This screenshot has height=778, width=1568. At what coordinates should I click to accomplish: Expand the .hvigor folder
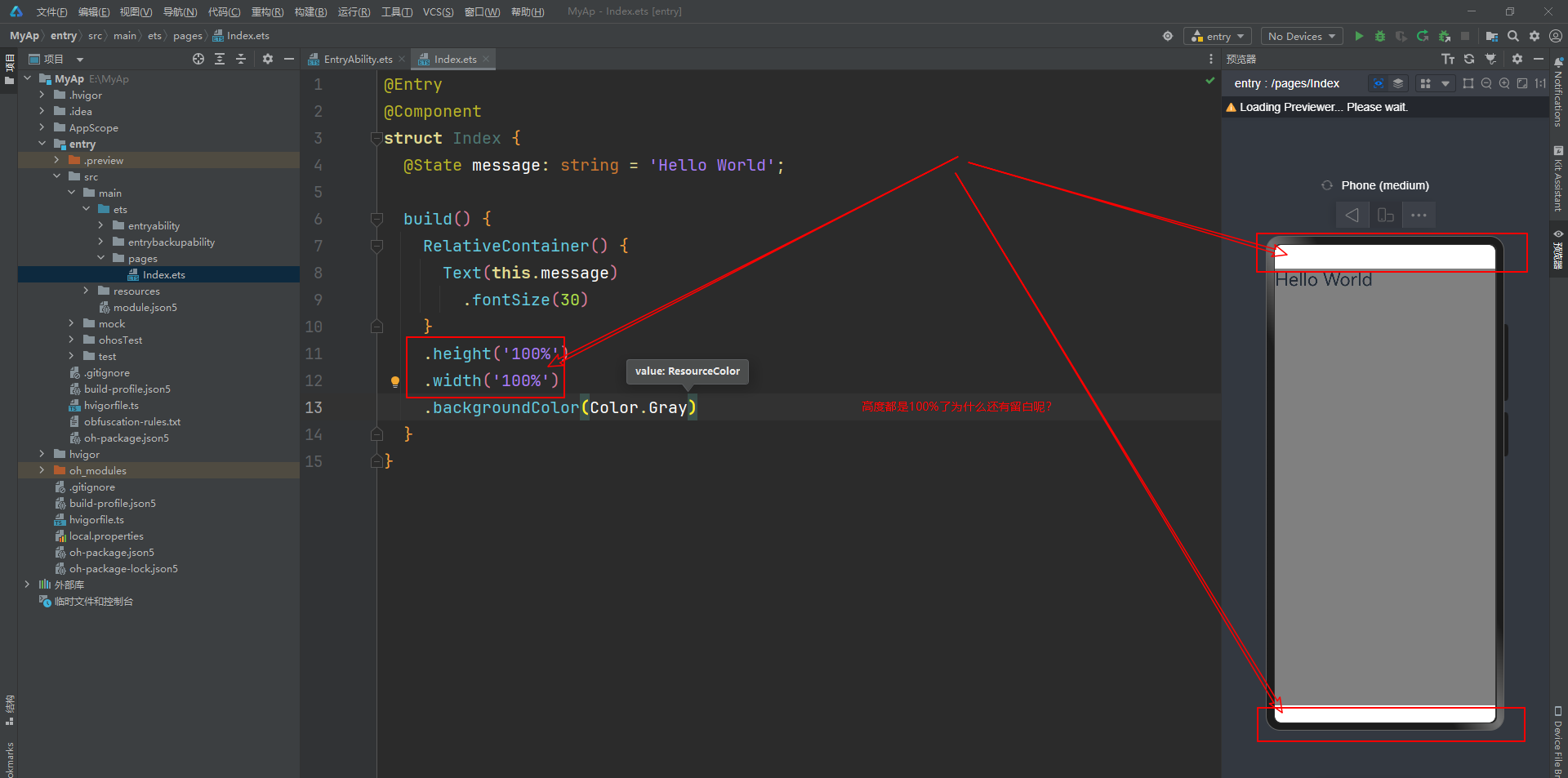click(42, 95)
